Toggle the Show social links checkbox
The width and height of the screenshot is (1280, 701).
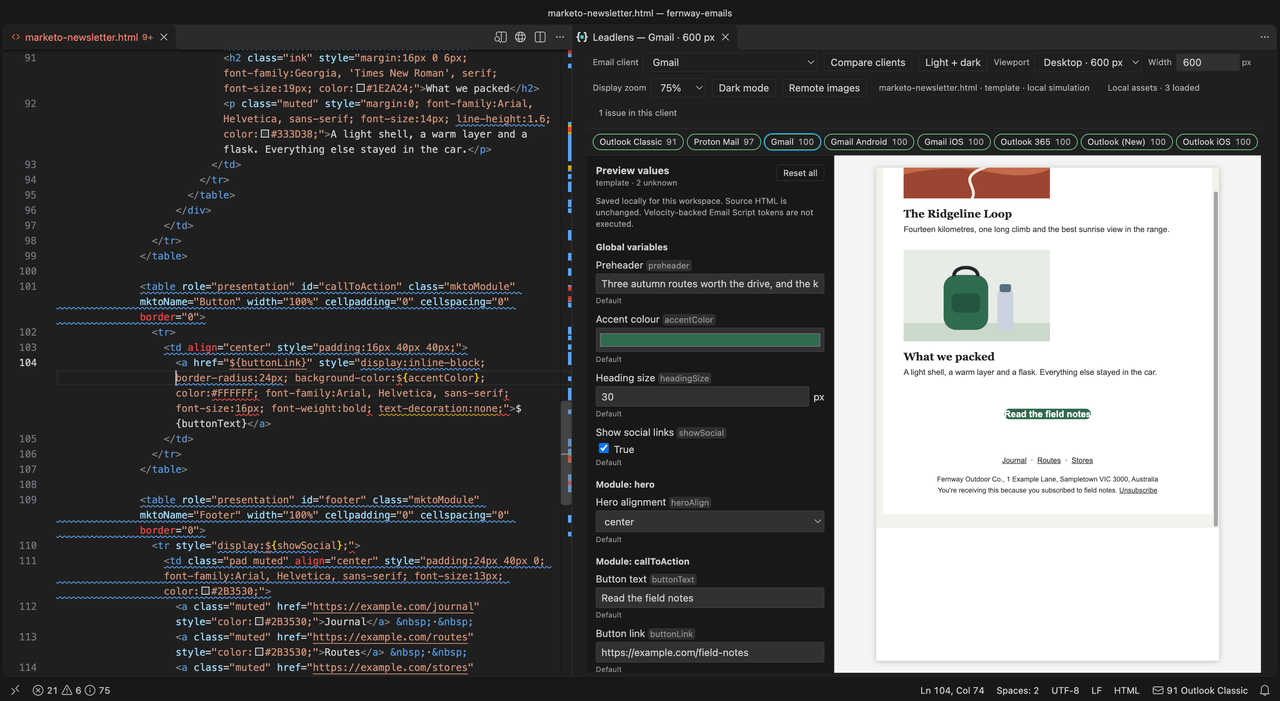pyautogui.click(x=603, y=448)
